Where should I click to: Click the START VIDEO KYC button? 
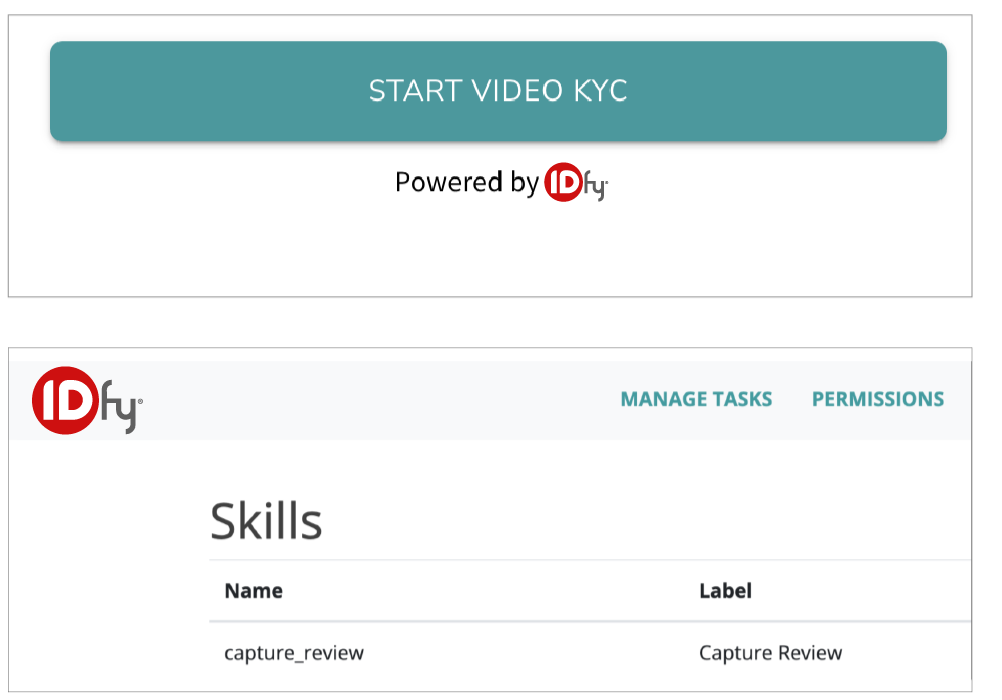coord(498,91)
